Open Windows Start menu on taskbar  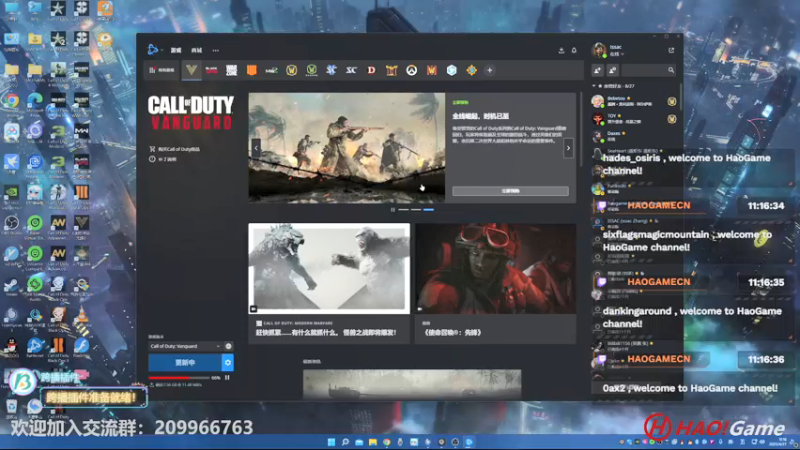[331, 442]
